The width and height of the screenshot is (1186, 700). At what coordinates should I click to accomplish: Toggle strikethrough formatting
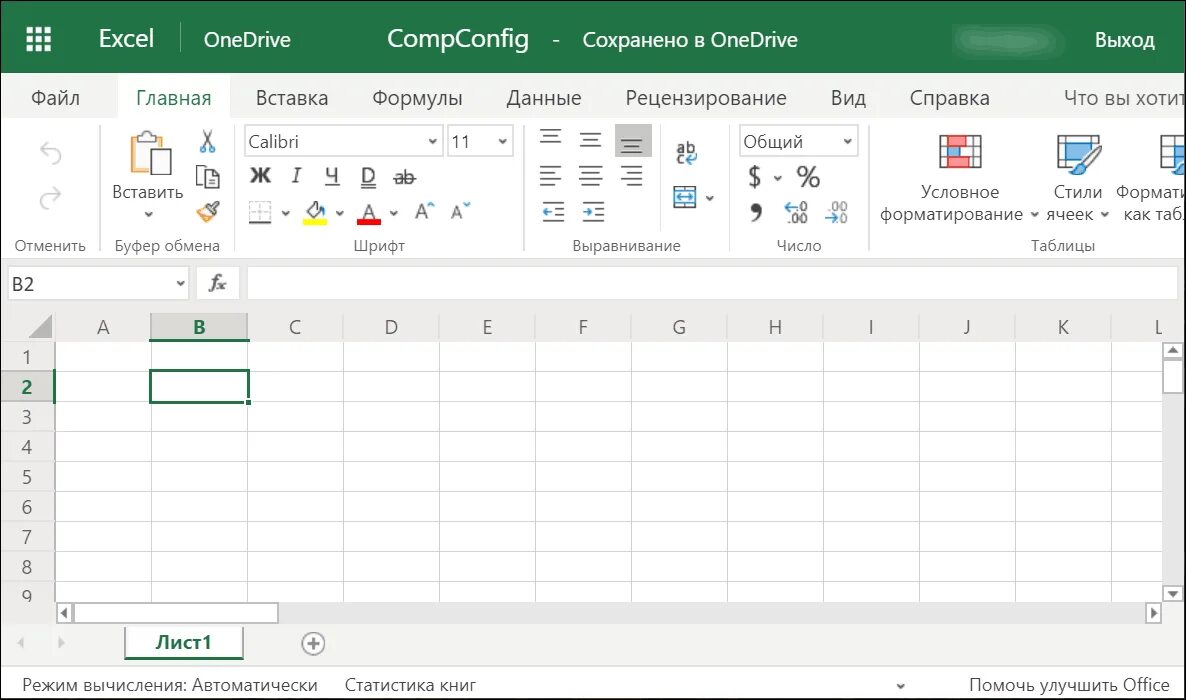pyautogui.click(x=404, y=177)
